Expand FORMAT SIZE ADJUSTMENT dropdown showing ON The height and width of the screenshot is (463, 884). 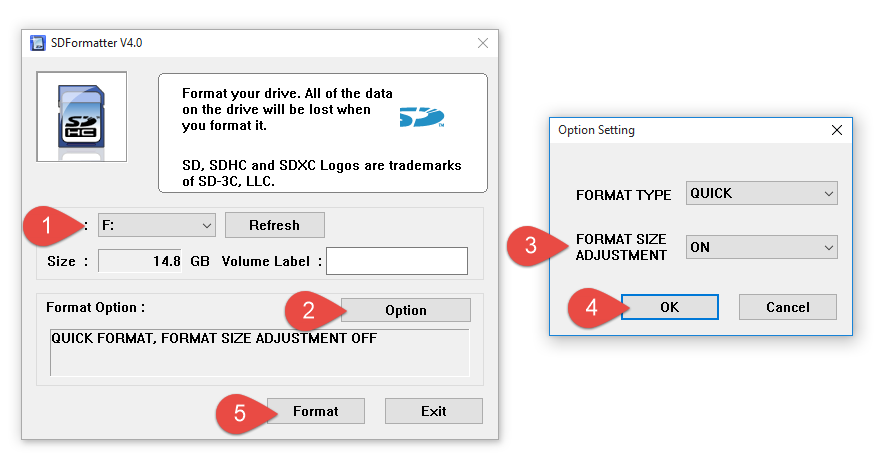pos(762,247)
